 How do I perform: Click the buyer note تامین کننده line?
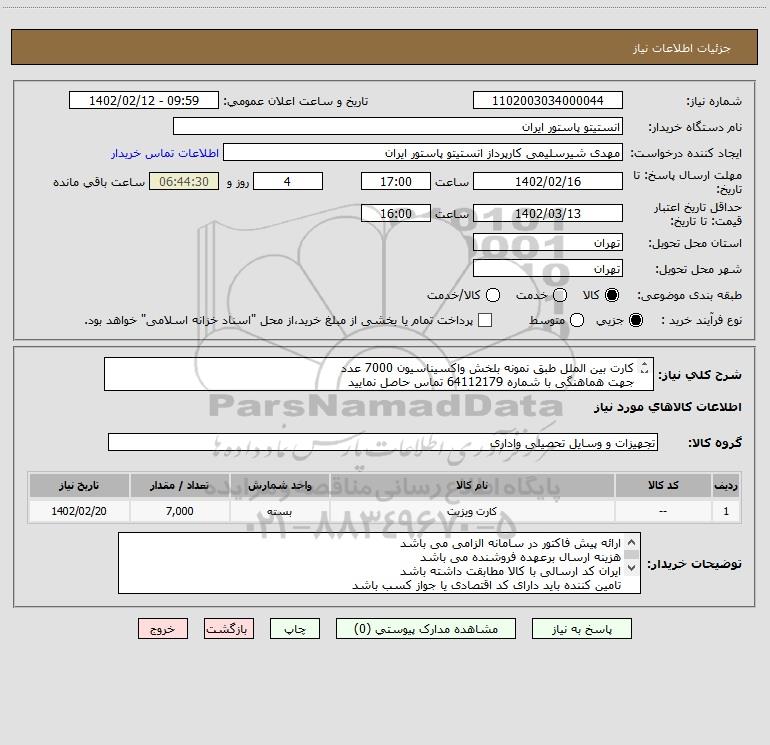coord(487,585)
